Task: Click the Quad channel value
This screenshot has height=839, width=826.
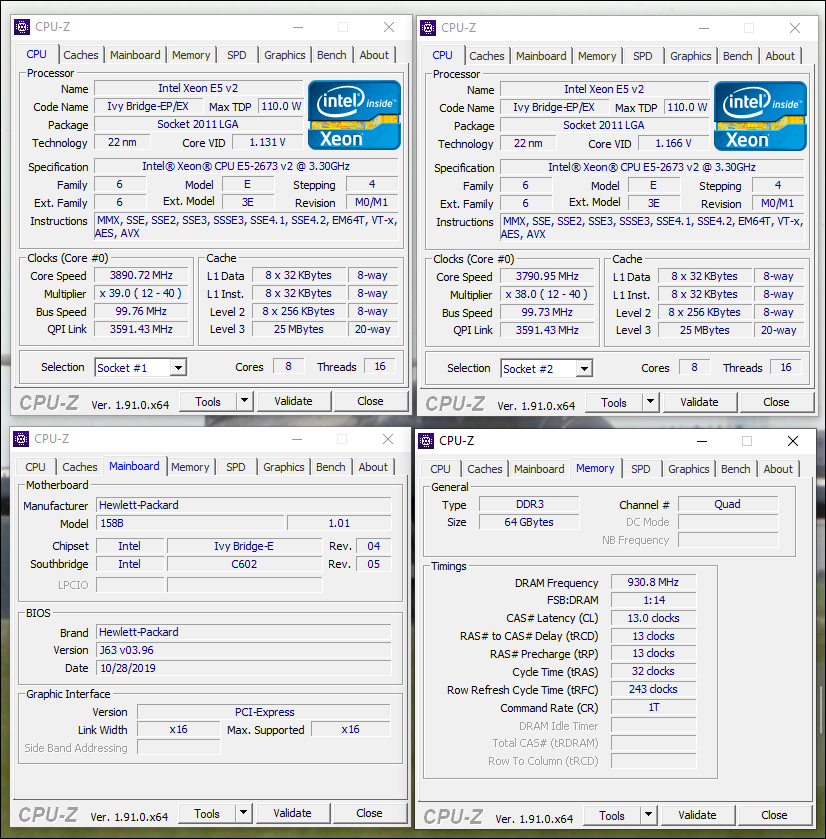Action: [x=728, y=504]
